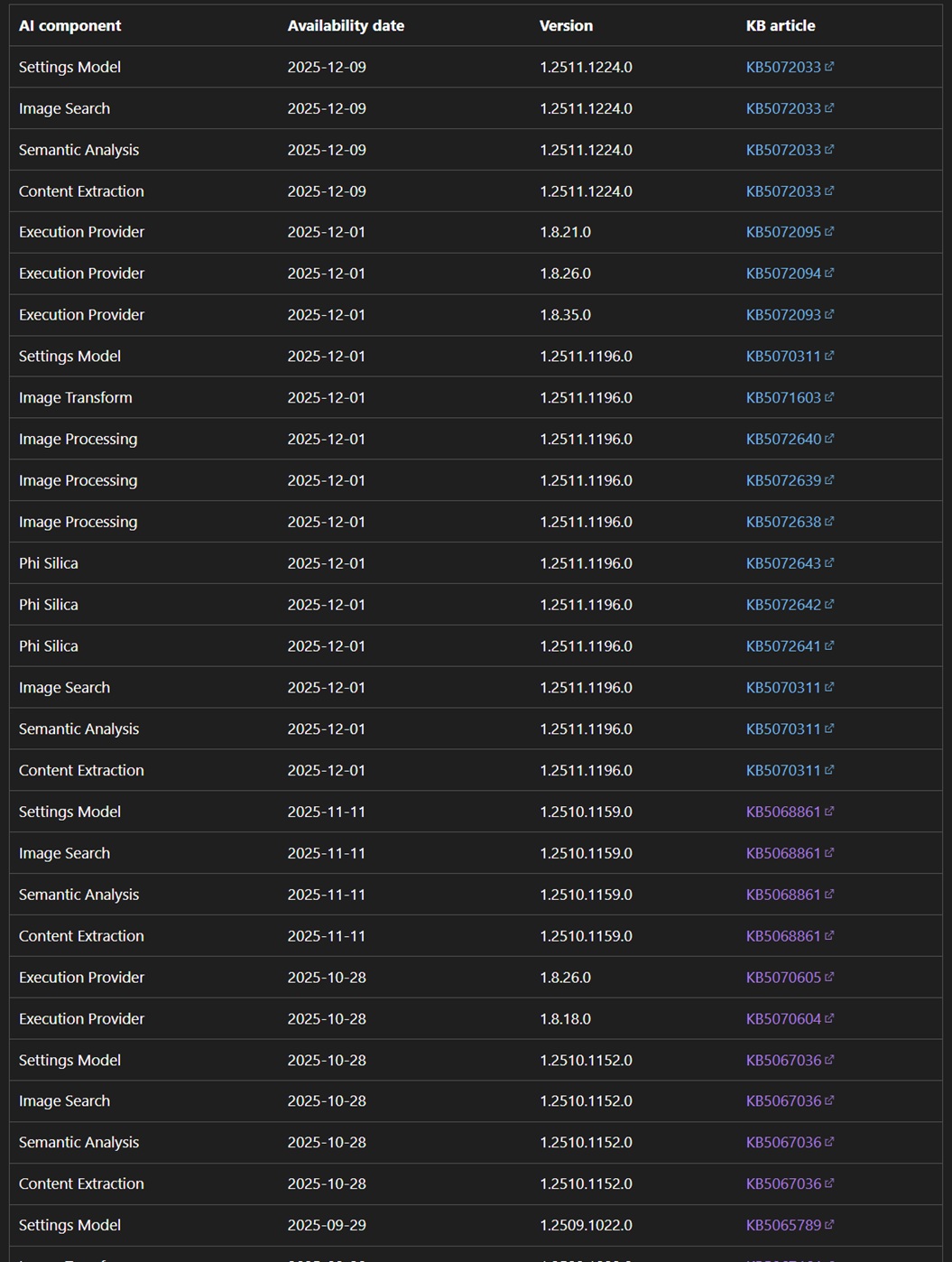Image resolution: width=952 pixels, height=1262 pixels.
Task: Click the external-link icon next to KB5072094
Action: pyautogui.click(x=829, y=274)
